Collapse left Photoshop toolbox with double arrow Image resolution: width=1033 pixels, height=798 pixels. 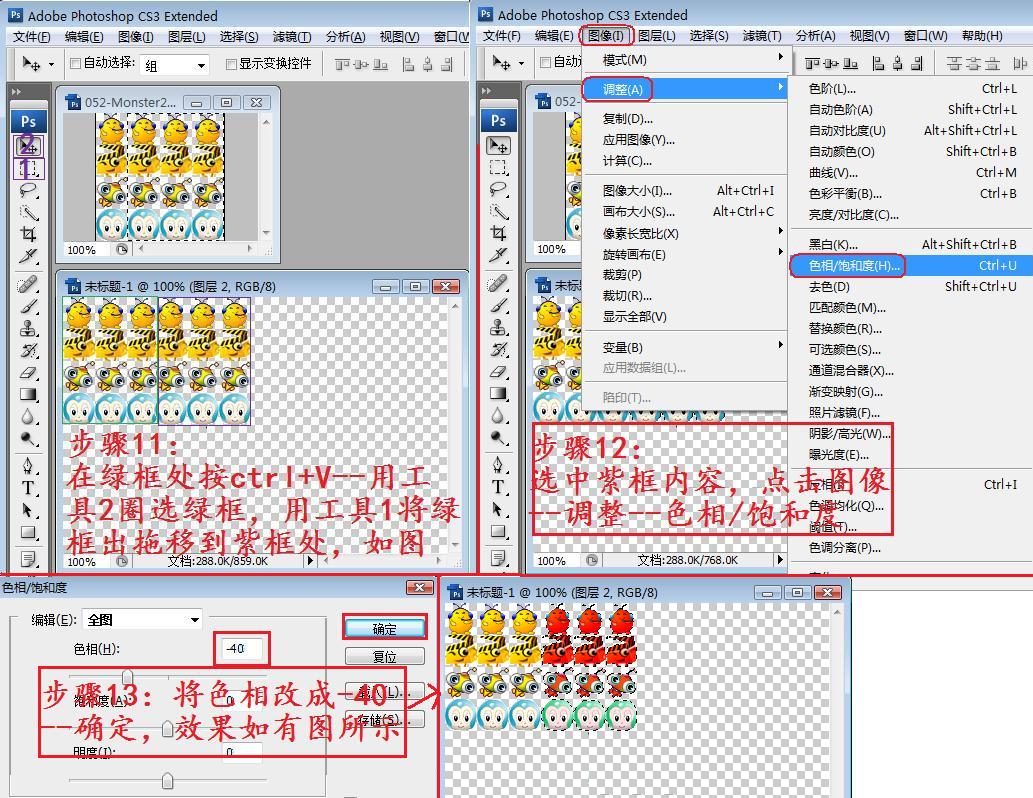tap(16, 92)
